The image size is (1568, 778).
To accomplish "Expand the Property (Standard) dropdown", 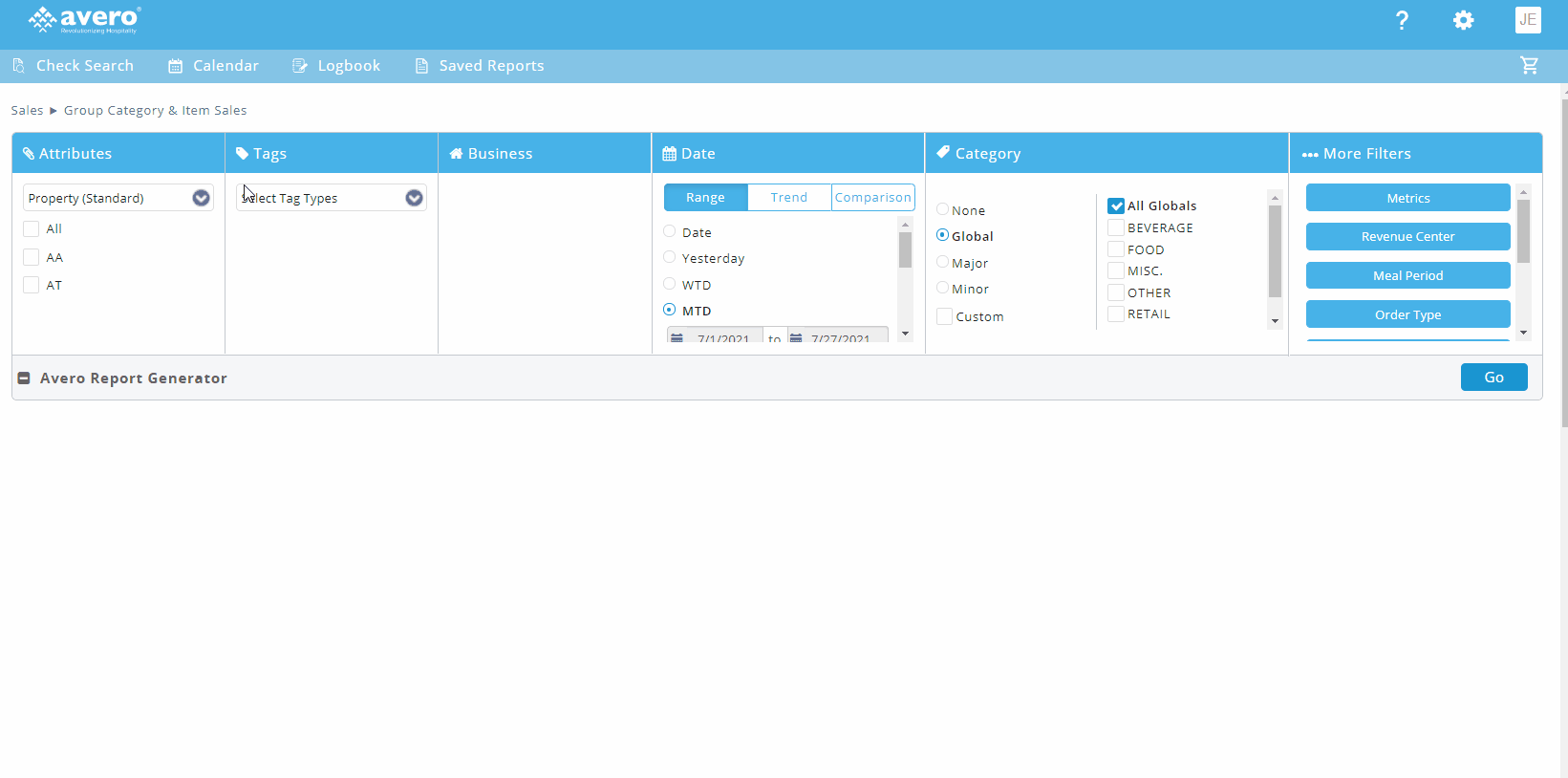I will (x=201, y=198).
